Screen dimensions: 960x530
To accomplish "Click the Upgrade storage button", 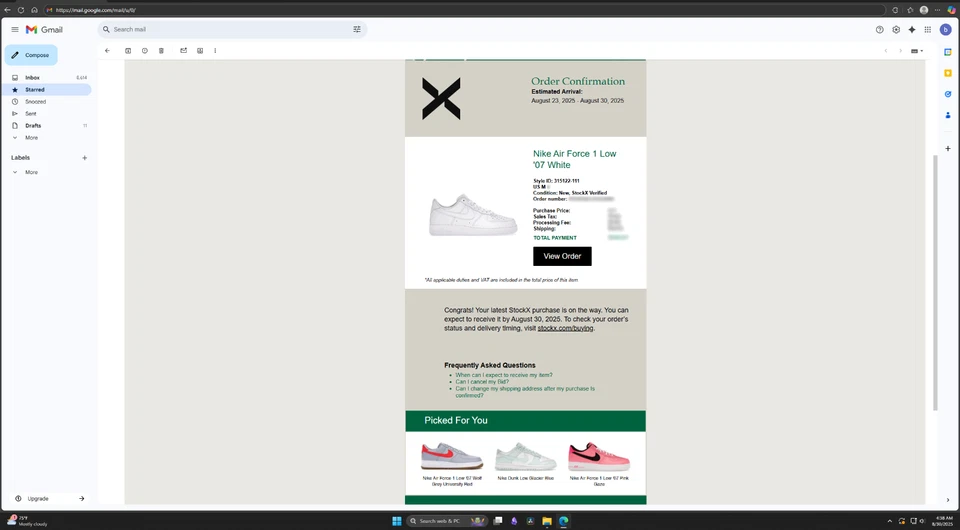I will [x=50, y=499].
